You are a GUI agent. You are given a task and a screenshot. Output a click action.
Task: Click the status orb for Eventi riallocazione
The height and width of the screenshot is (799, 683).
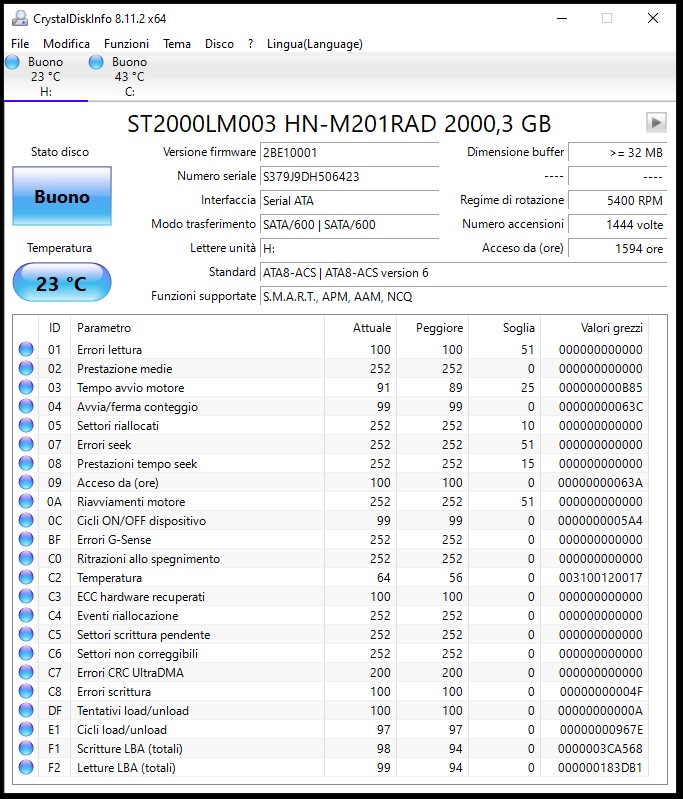point(26,616)
